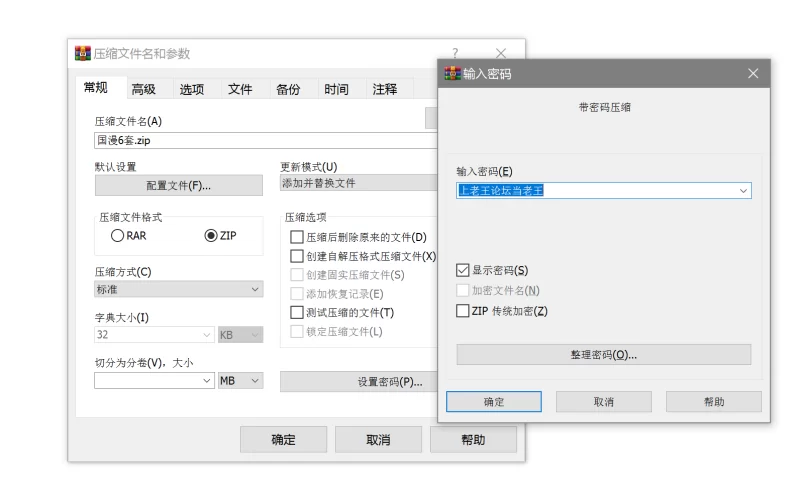Enable 测试压缩的文件 checkbox
The image size is (800, 482).
coord(296,313)
